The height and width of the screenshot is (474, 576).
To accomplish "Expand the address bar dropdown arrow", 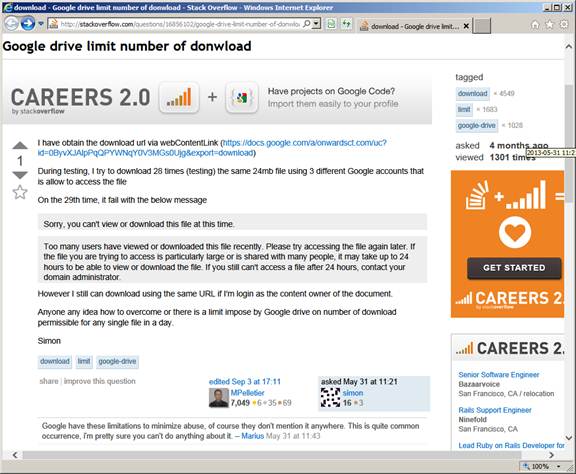I will (x=316, y=24).
